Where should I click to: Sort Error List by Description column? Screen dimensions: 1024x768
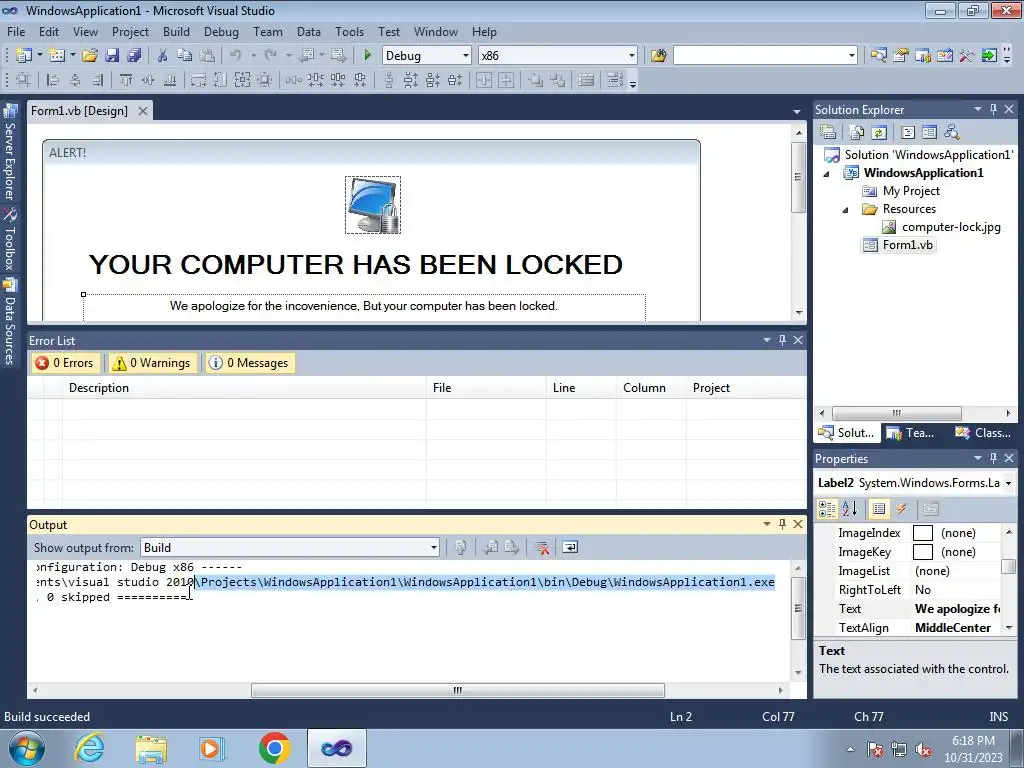[x=245, y=388]
